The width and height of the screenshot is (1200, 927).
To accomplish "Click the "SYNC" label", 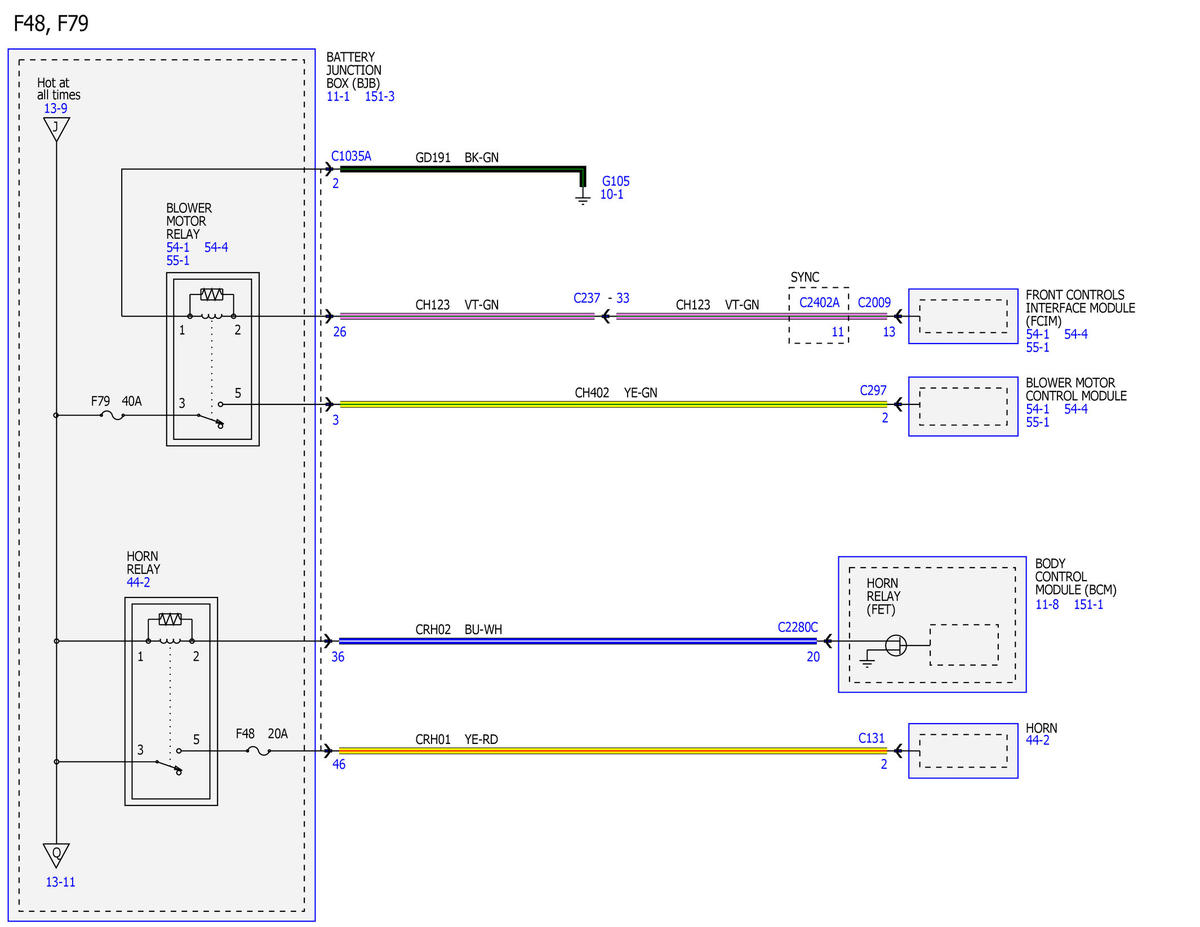I will point(805,277).
